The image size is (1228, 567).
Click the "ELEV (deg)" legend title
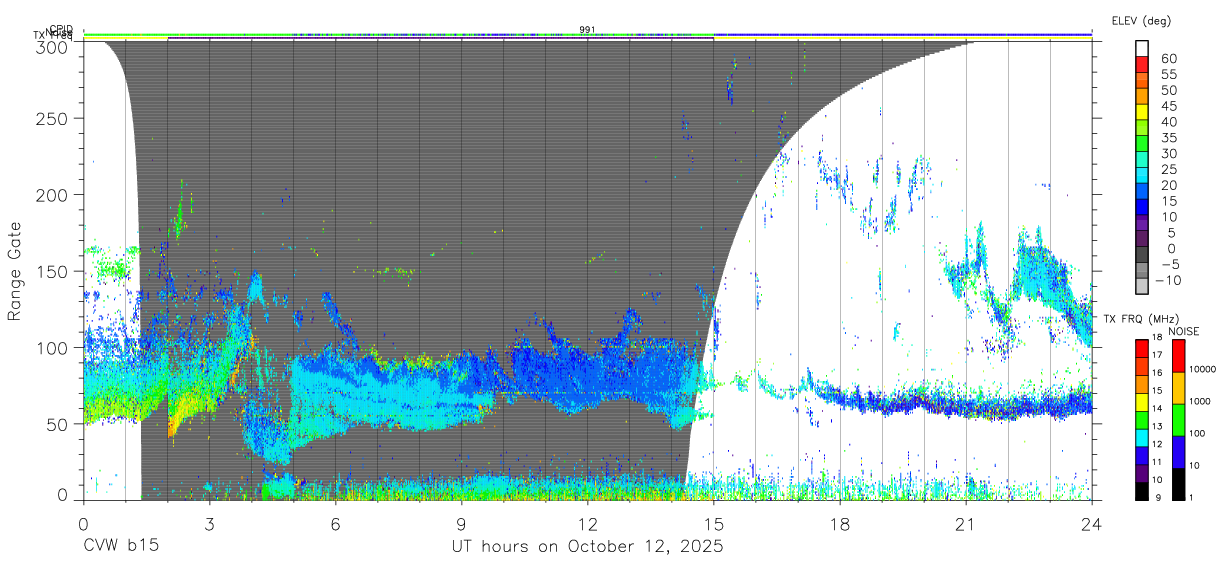[x=1141, y=21]
